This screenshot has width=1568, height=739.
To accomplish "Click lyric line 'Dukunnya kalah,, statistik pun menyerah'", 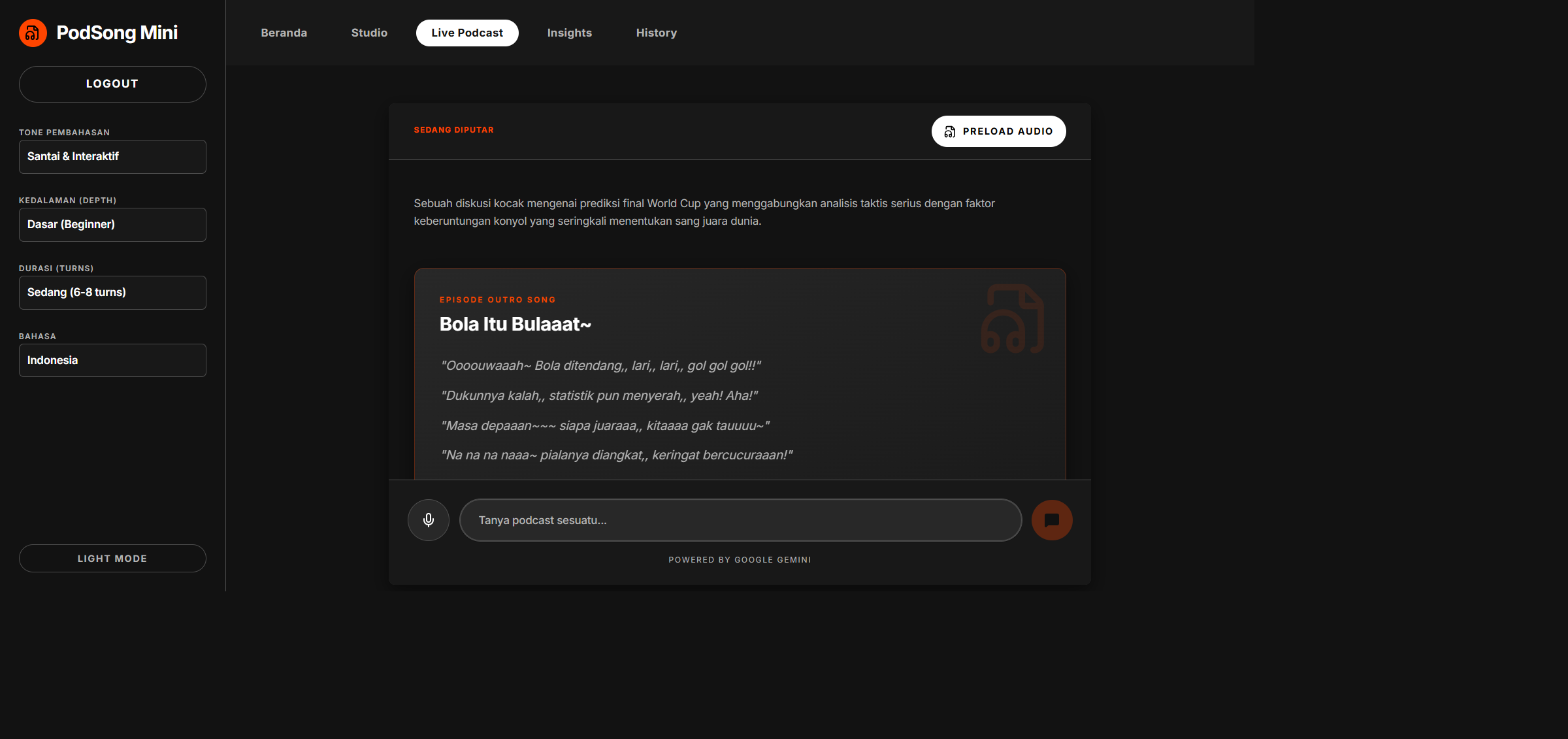I will point(600,396).
